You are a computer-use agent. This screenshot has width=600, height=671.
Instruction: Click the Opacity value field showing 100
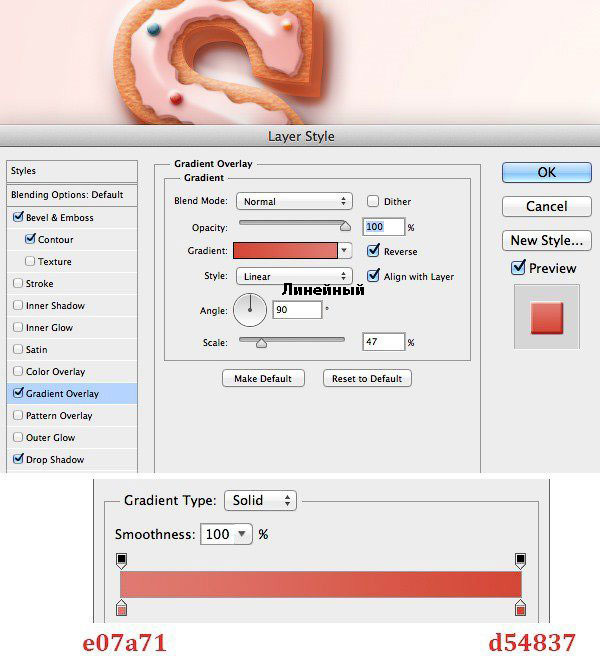point(383,226)
